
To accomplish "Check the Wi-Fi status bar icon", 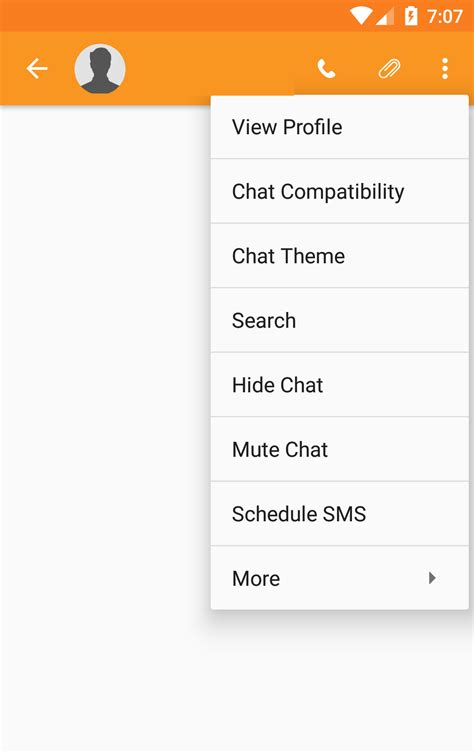I will (361, 16).
